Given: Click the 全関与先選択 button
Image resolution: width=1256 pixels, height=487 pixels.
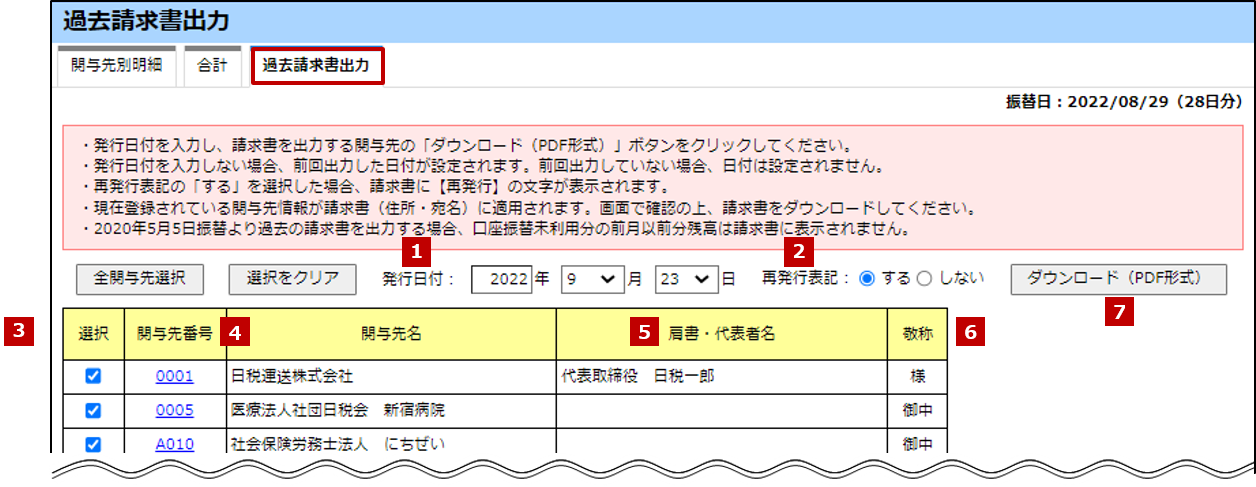Looking at the screenshot, I should click(140, 278).
